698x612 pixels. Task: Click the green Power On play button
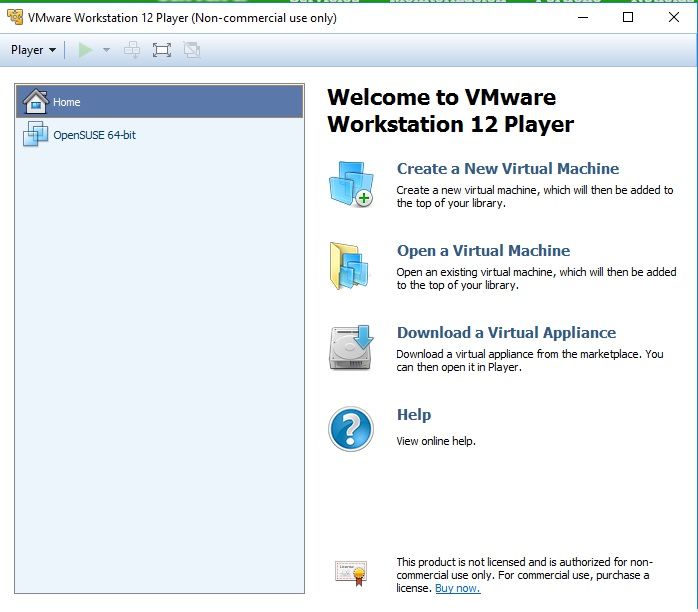point(85,50)
